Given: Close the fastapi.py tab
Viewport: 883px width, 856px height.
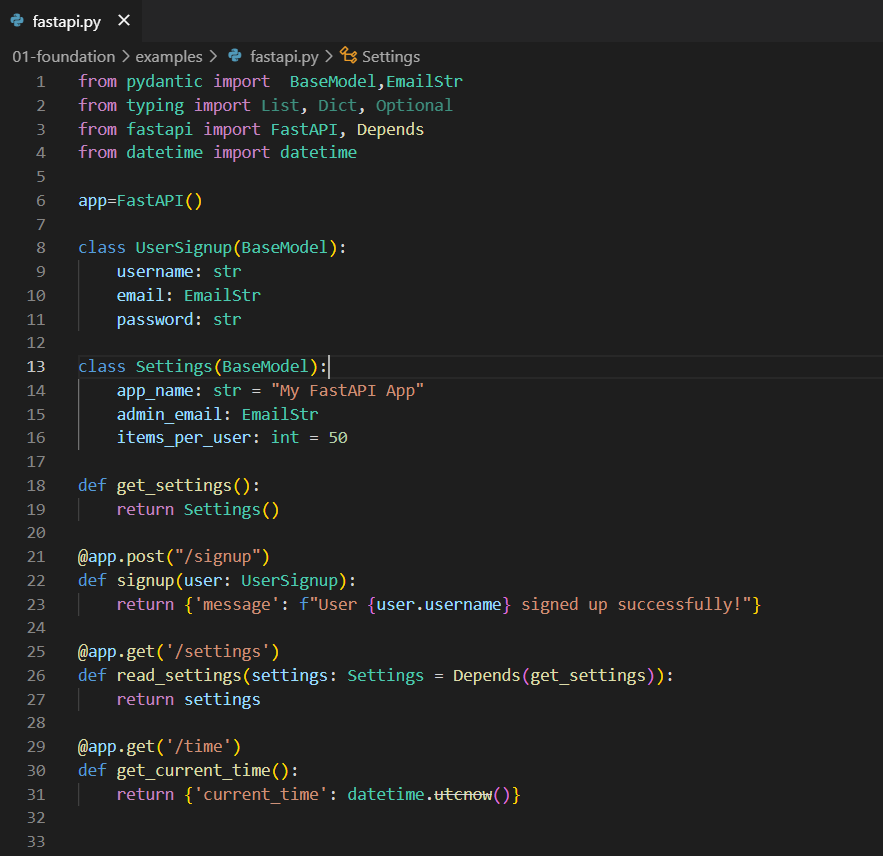Looking at the screenshot, I should (x=124, y=21).
